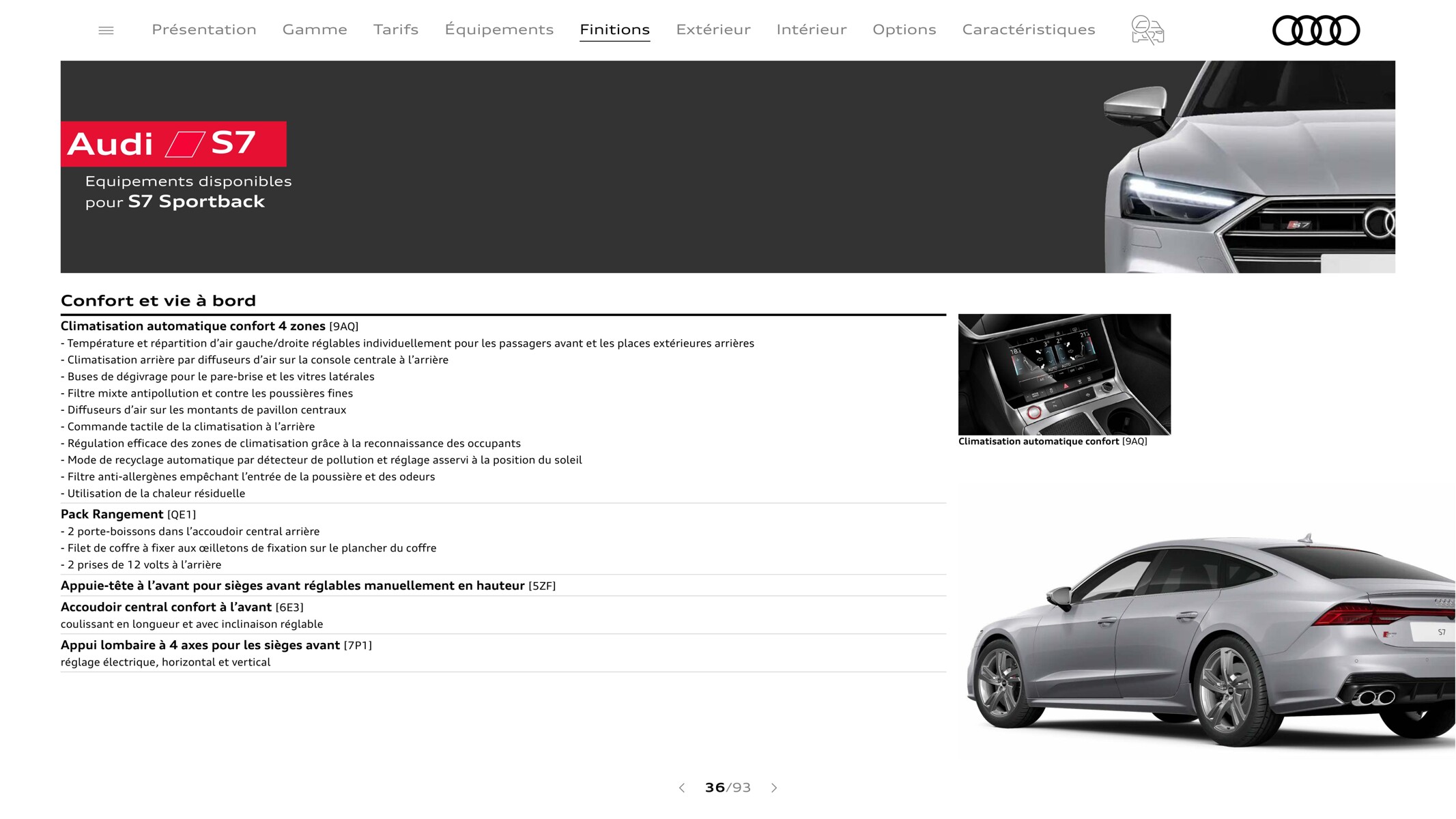Click the S7 front headlight banner image
This screenshot has width=1456, height=819.
1249,167
